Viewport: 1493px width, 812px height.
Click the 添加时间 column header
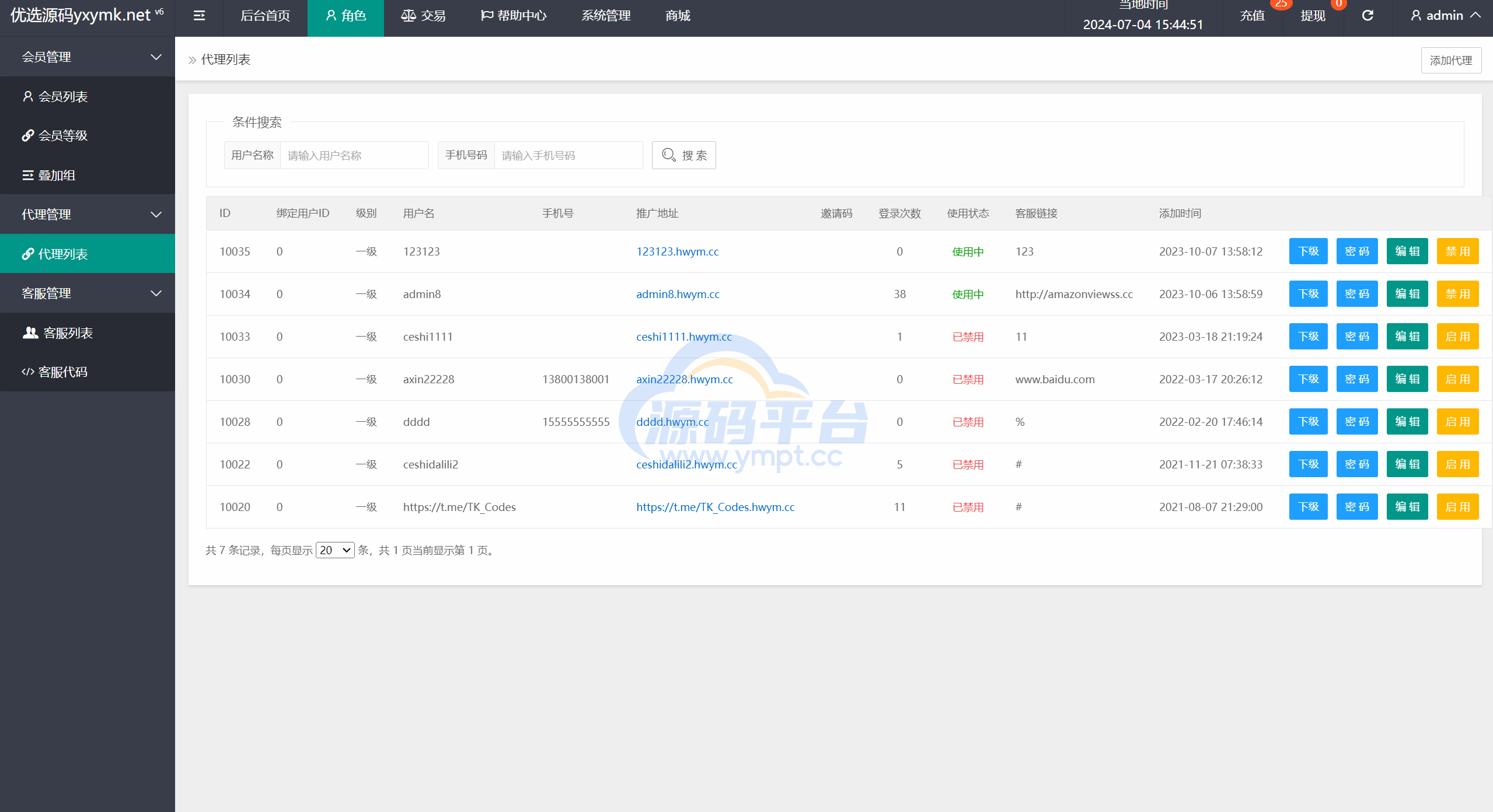point(1180,213)
